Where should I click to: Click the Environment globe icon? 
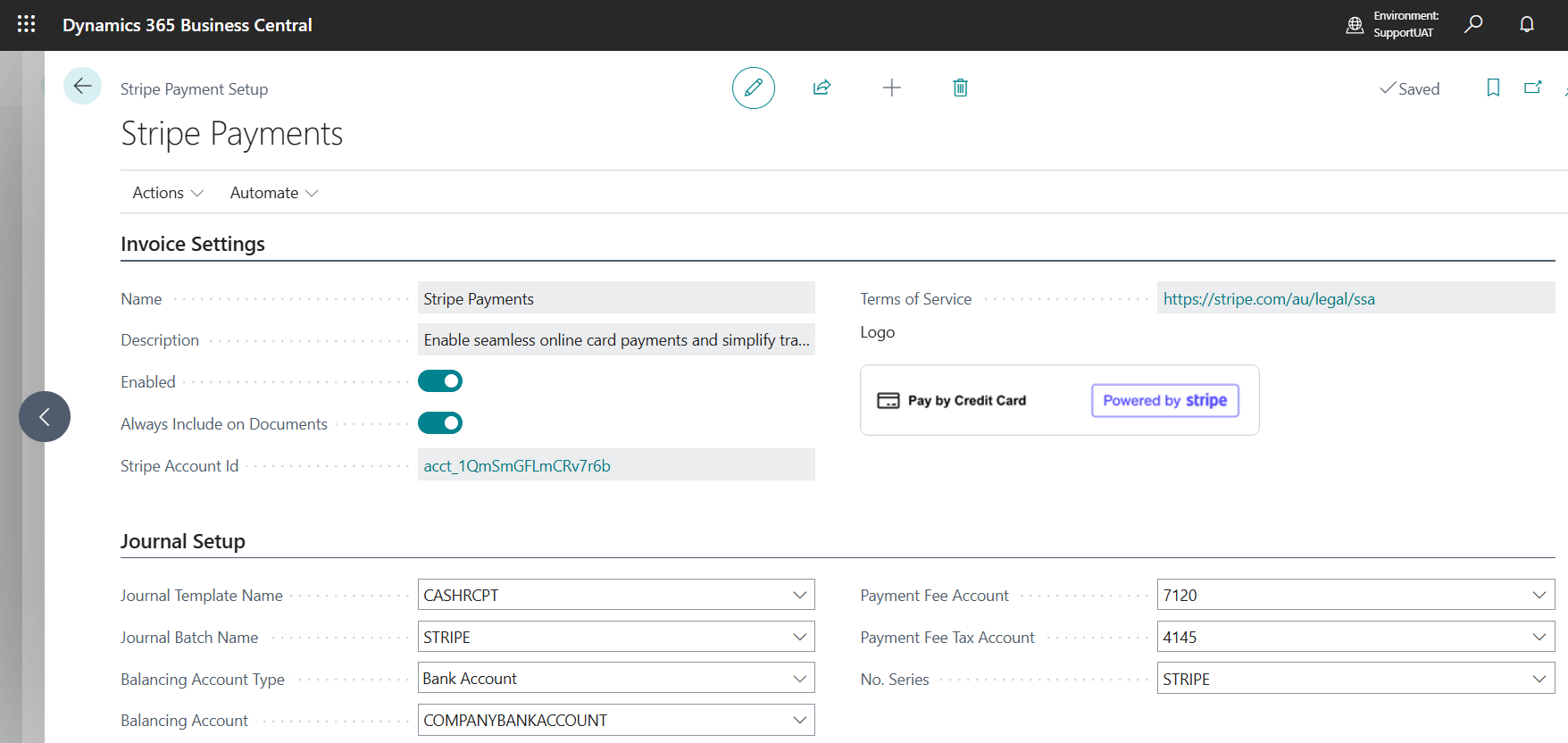(x=1355, y=25)
